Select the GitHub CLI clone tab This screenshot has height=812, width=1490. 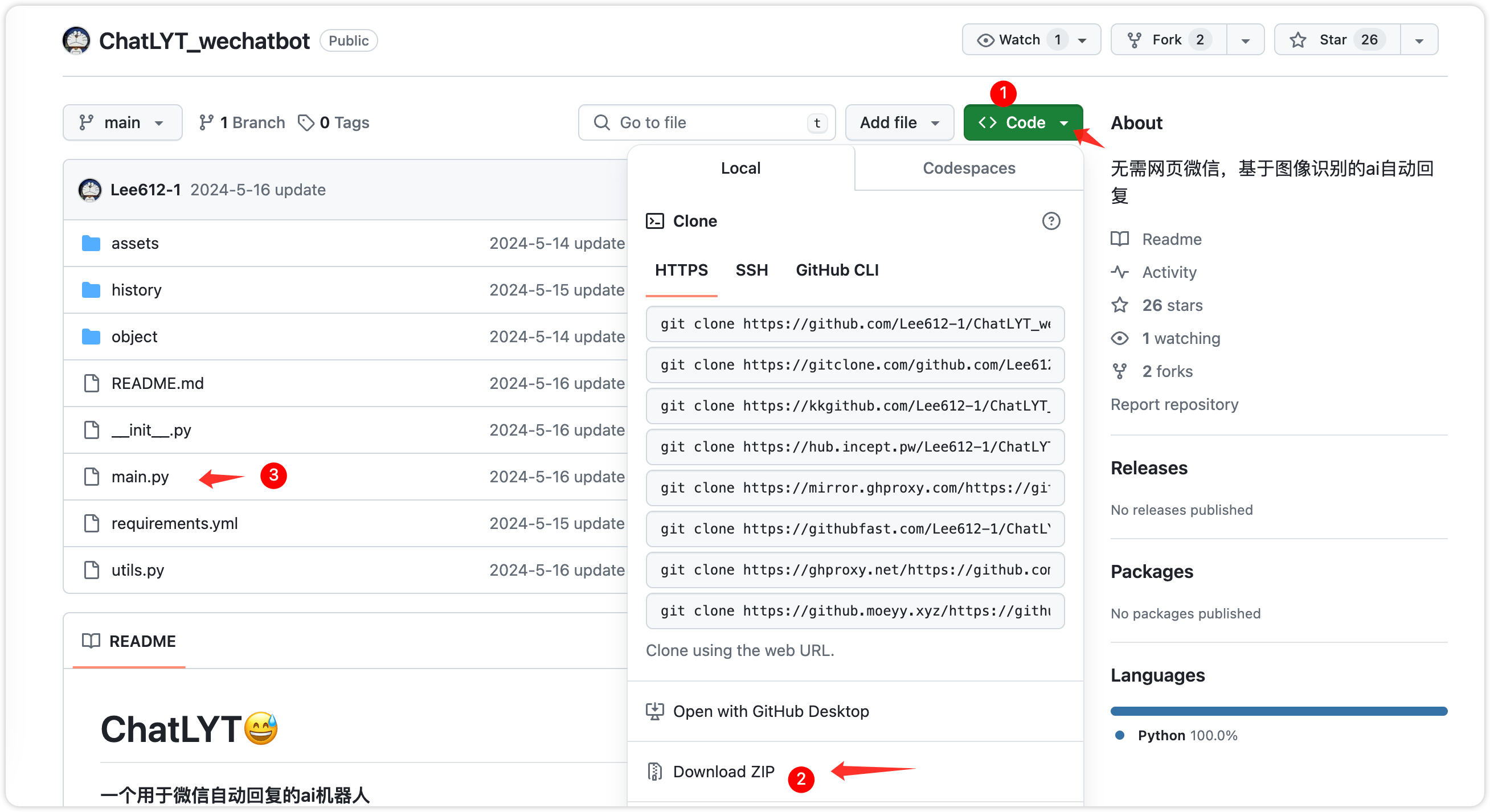tap(837, 270)
